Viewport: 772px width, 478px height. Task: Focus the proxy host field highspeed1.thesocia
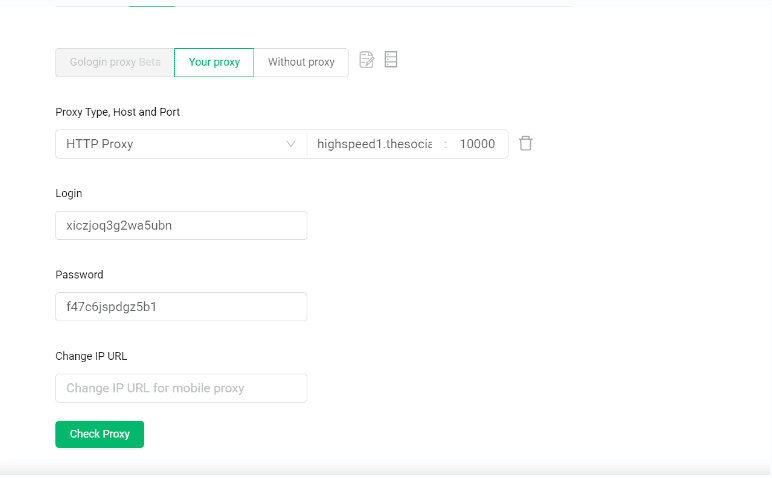click(x=374, y=144)
